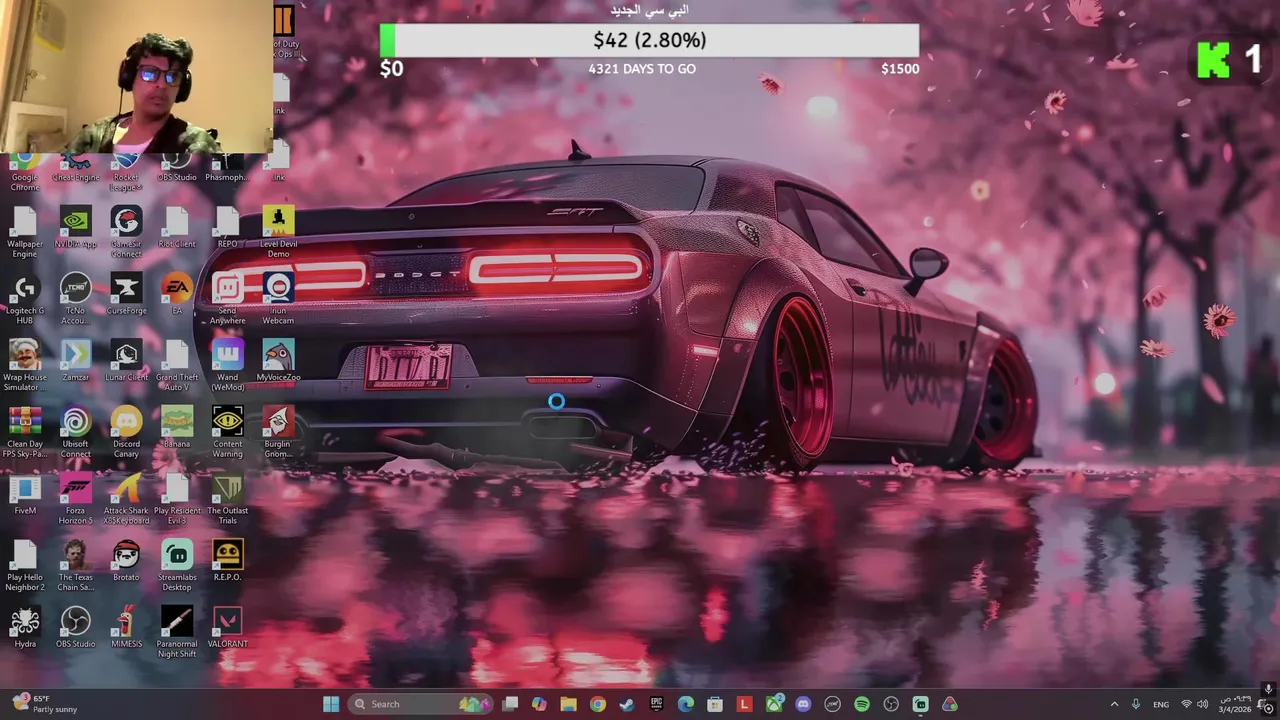Image resolution: width=1280 pixels, height=720 pixels.
Task: Open The Outlast Trials desktop icon
Action: pyautogui.click(x=227, y=499)
